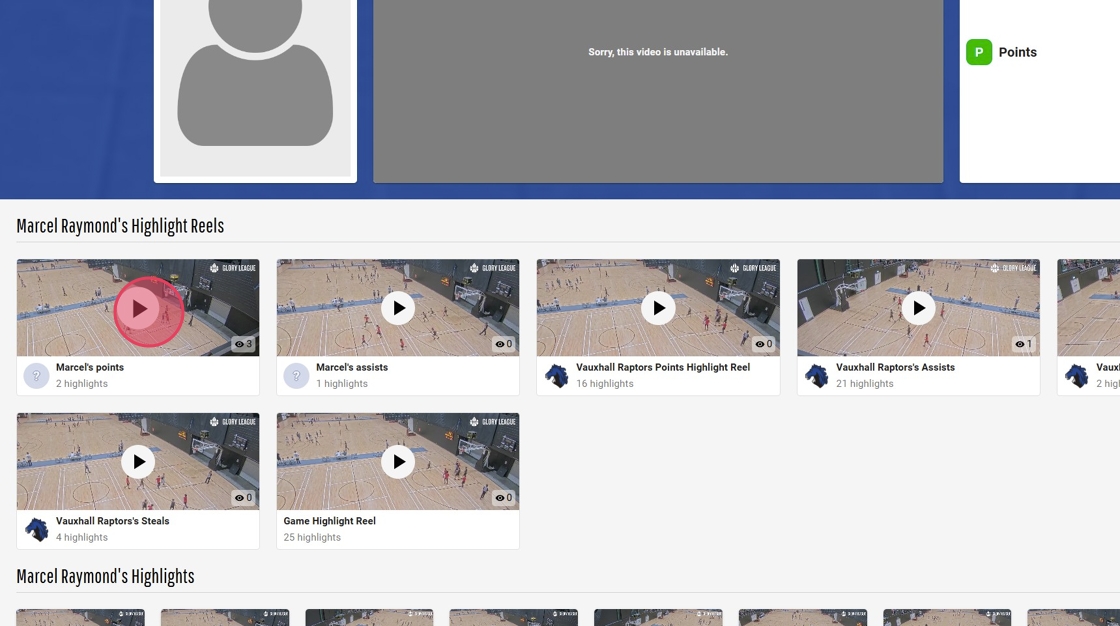1120x626 pixels.
Task: Open the Marcel's points title link
Action: click(x=90, y=367)
